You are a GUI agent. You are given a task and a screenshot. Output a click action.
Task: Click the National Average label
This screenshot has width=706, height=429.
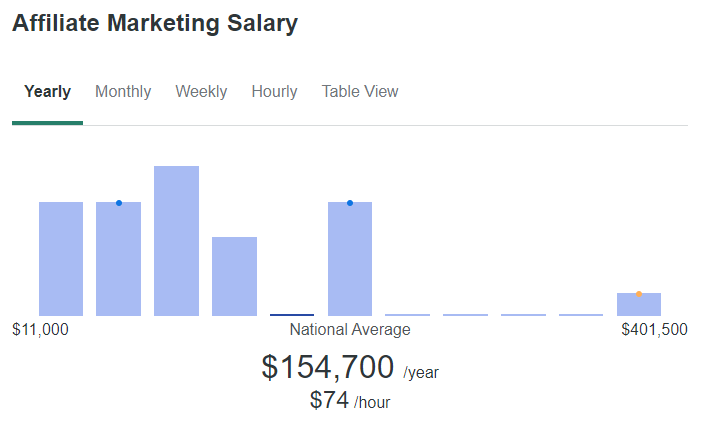(350, 330)
